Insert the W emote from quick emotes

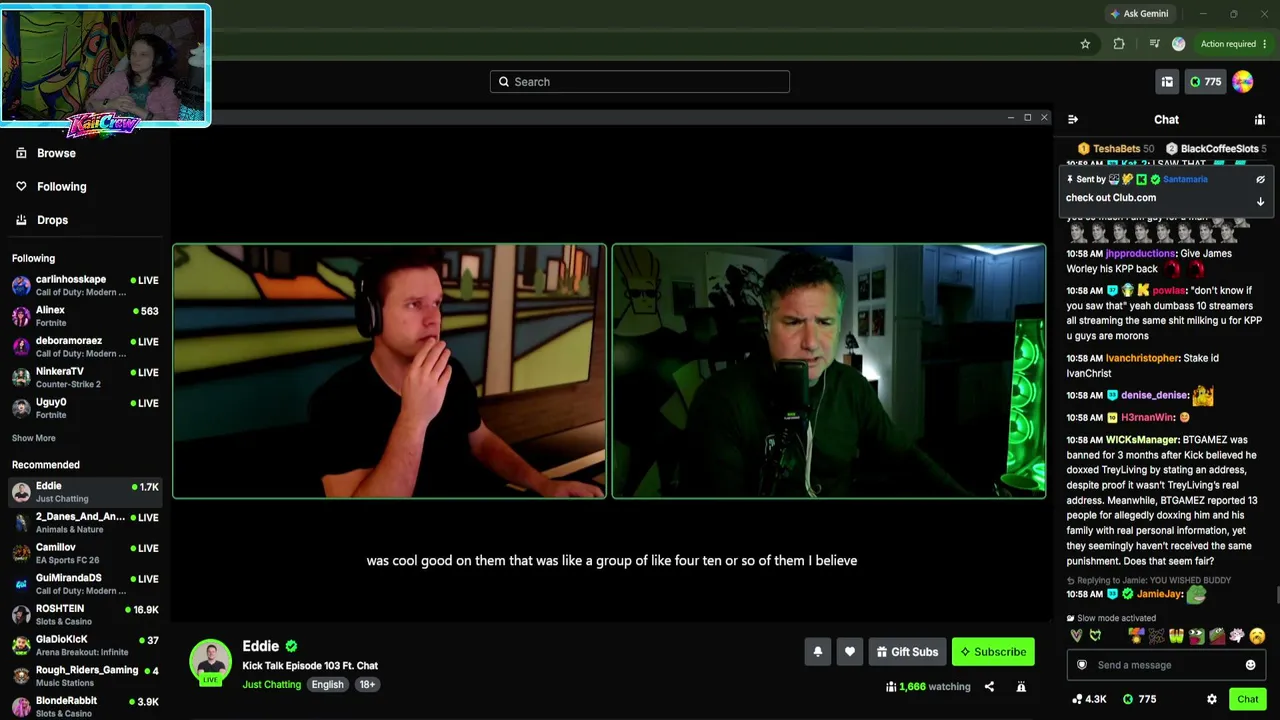point(1176,636)
